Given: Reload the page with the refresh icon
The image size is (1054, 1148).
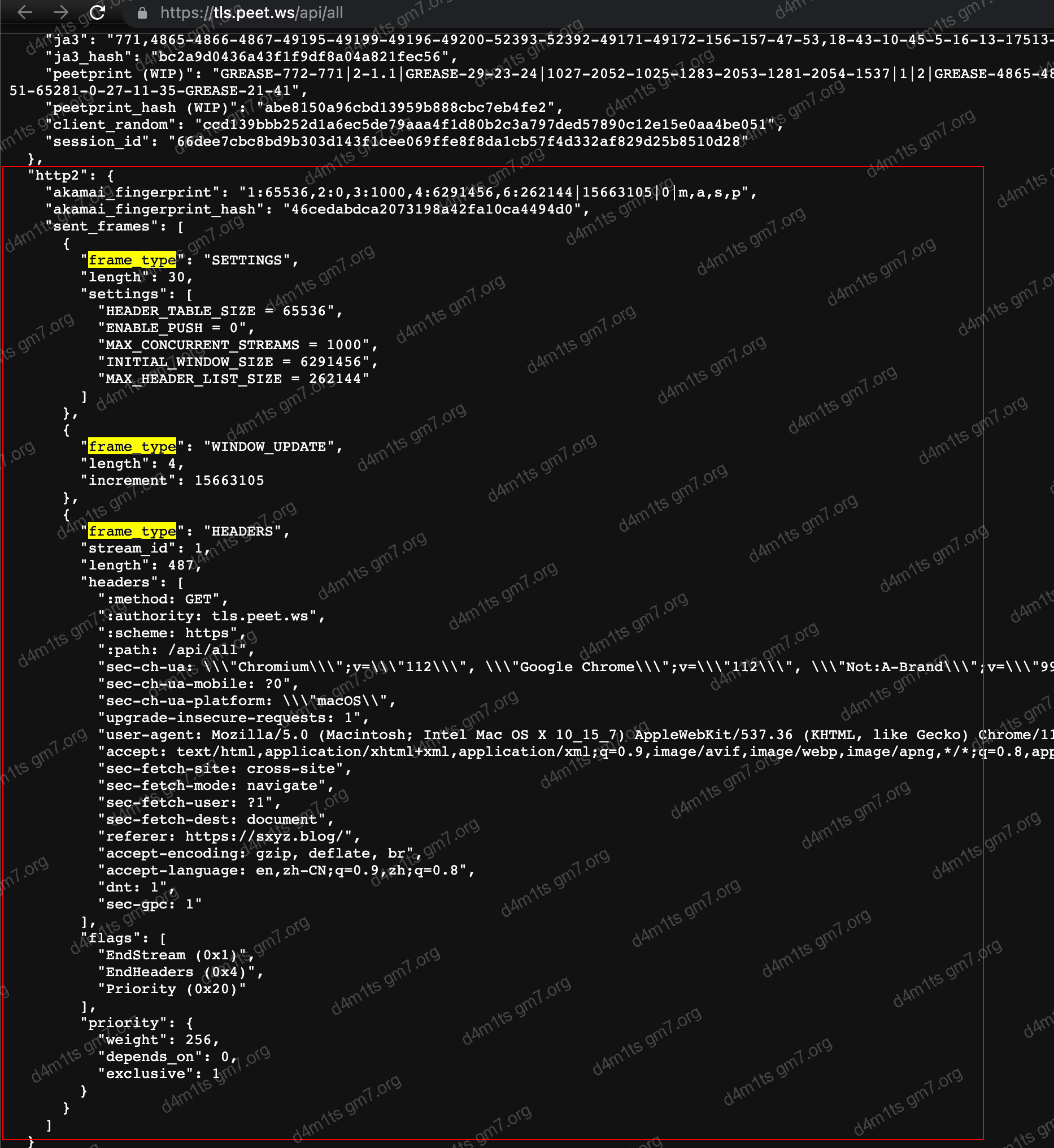Looking at the screenshot, I should click(98, 12).
